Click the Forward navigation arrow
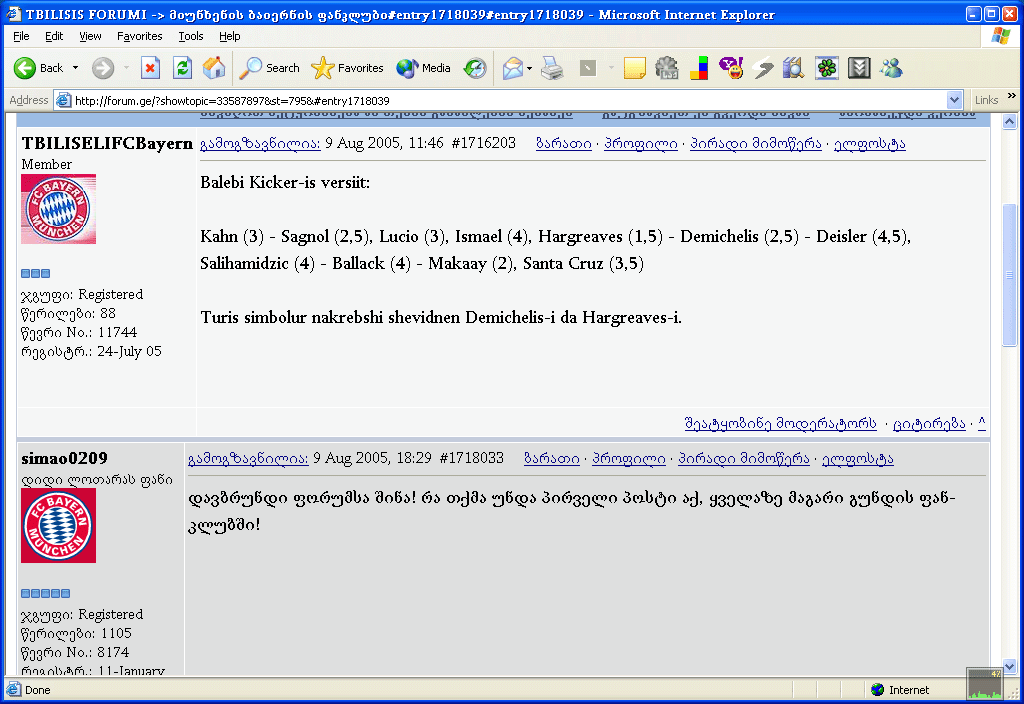1024x704 pixels. [x=103, y=68]
